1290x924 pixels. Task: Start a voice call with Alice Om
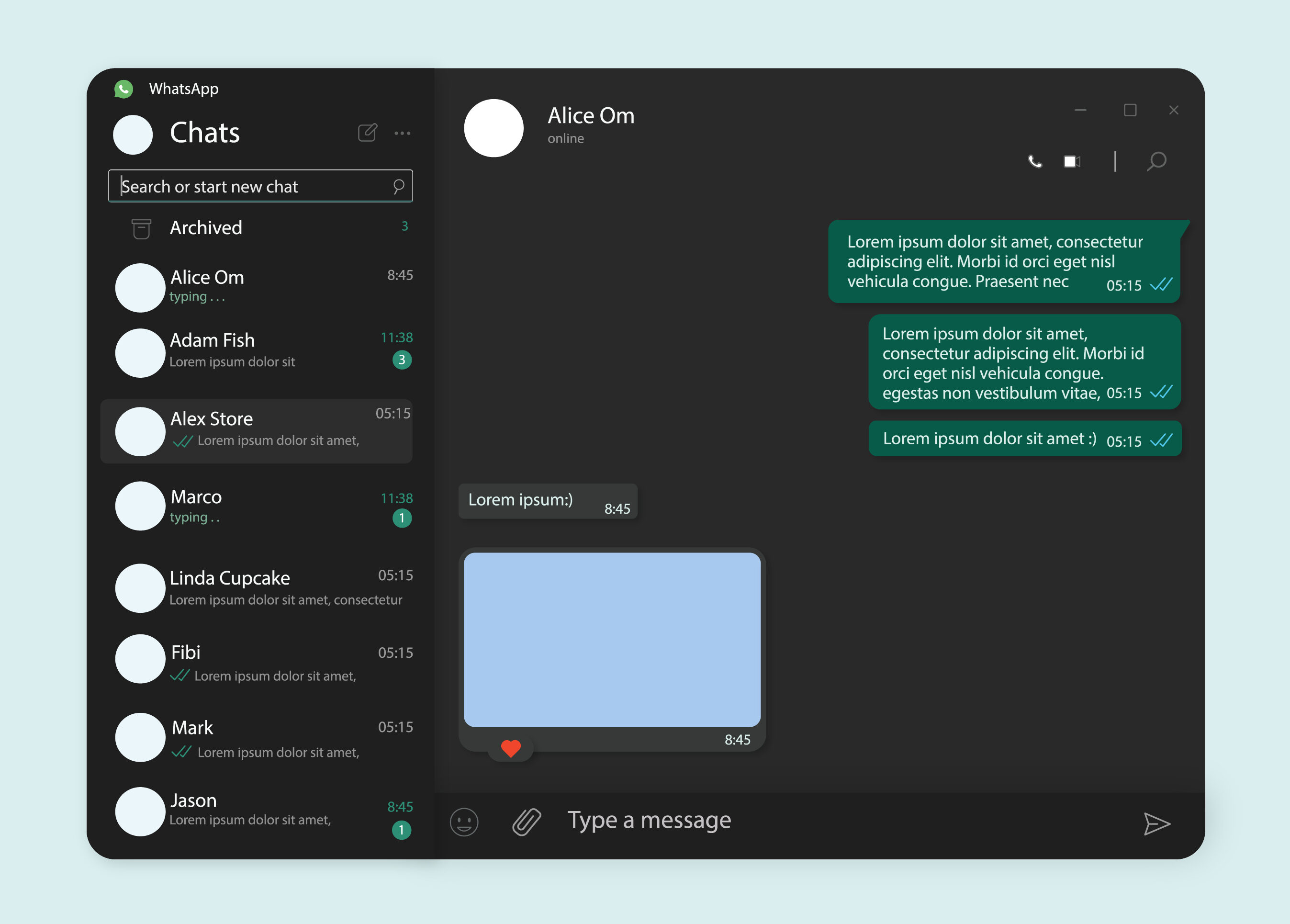1035,162
